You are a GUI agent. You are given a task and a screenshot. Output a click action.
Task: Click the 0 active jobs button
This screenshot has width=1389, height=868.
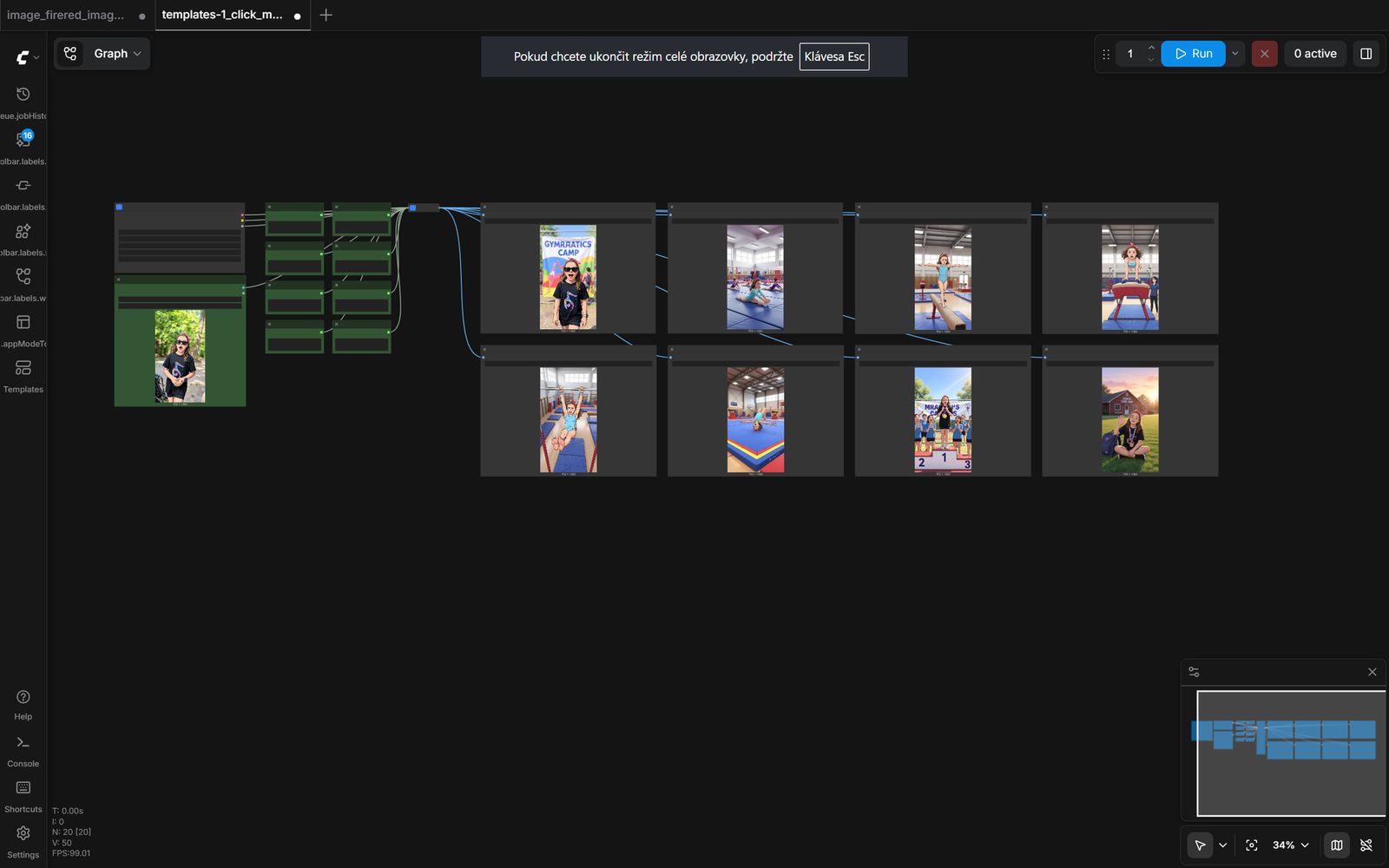coord(1314,54)
